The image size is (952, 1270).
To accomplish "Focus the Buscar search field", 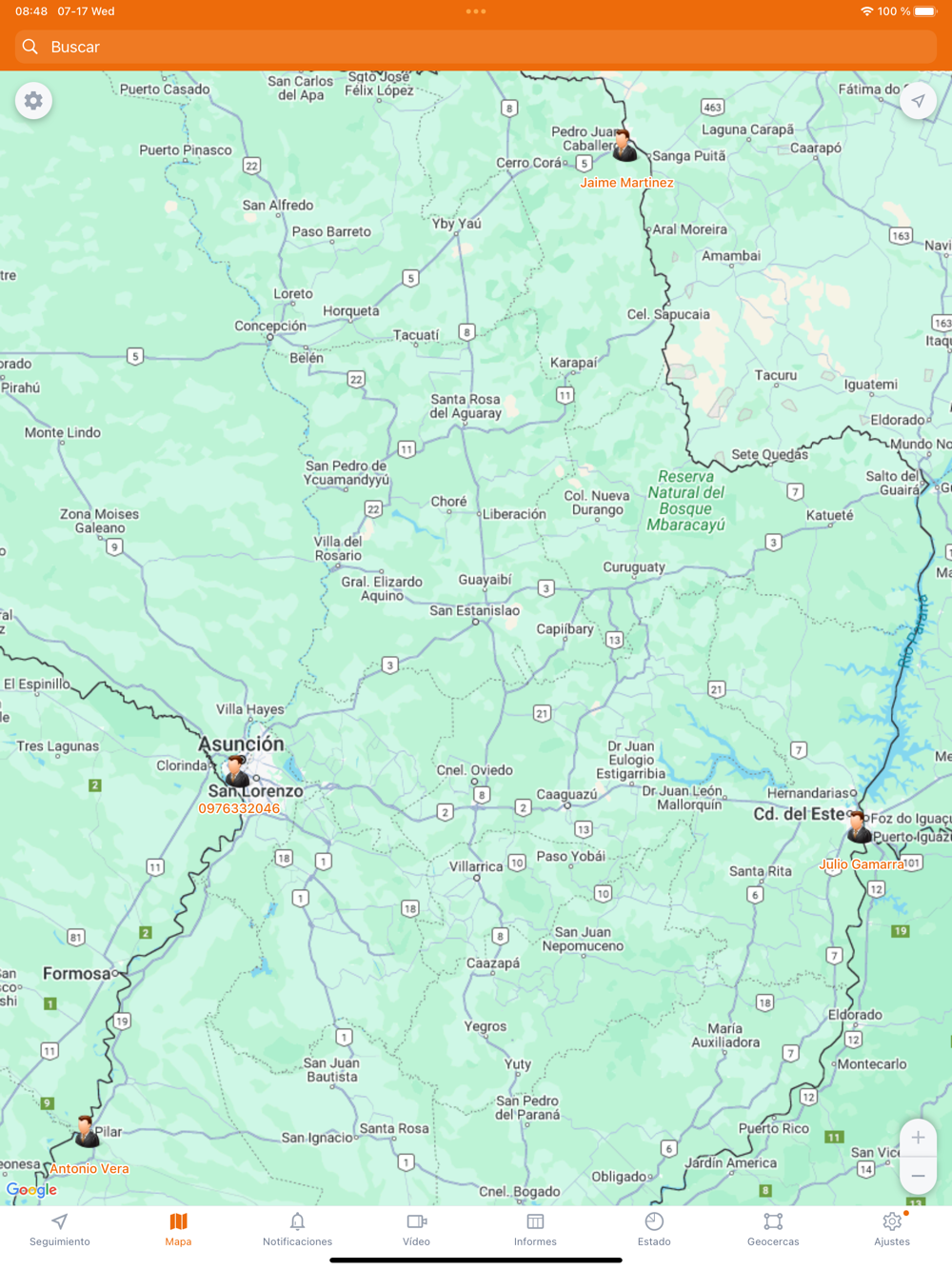I will (x=476, y=47).
